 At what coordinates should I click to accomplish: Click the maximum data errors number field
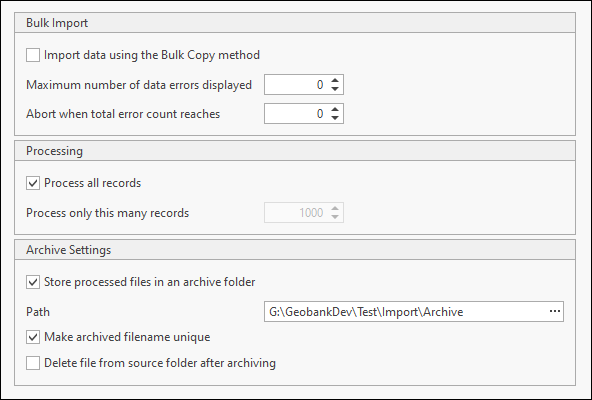point(297,85)
